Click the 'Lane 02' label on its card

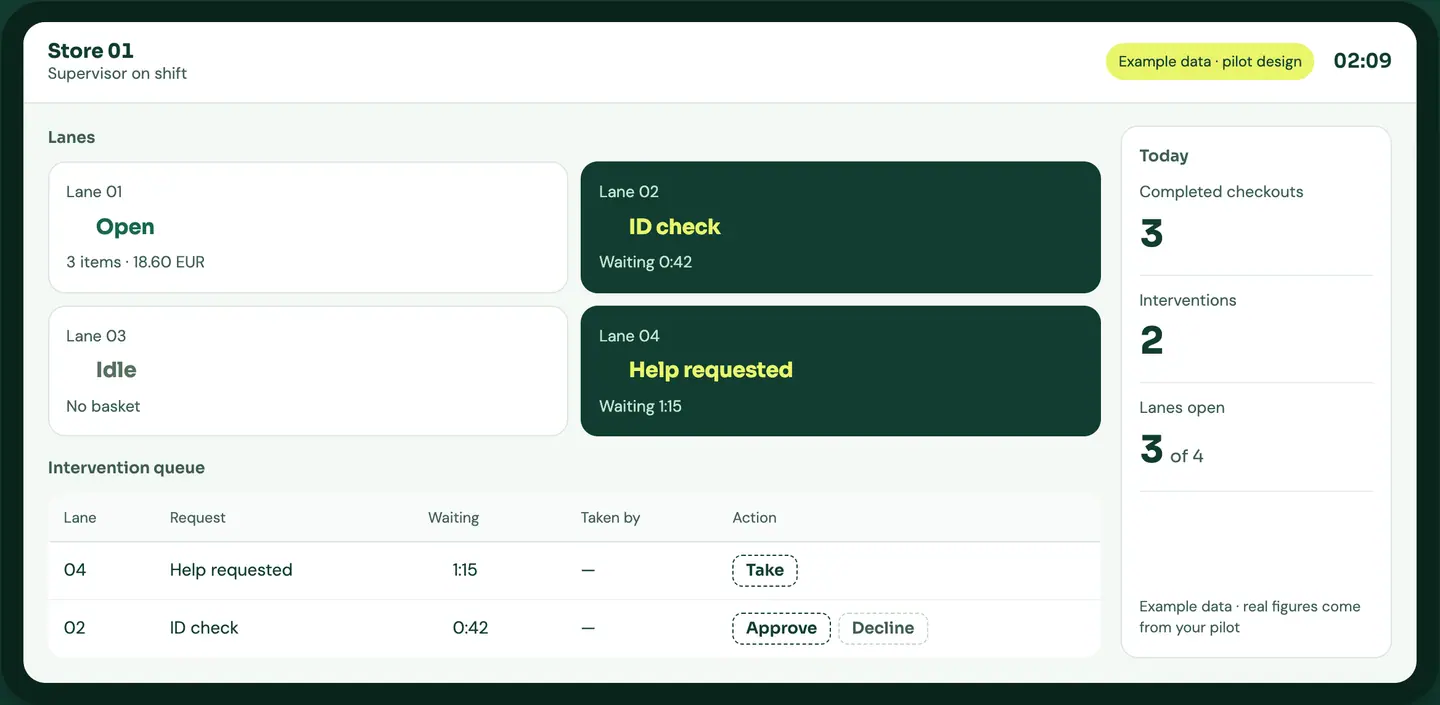click(629, 192)
